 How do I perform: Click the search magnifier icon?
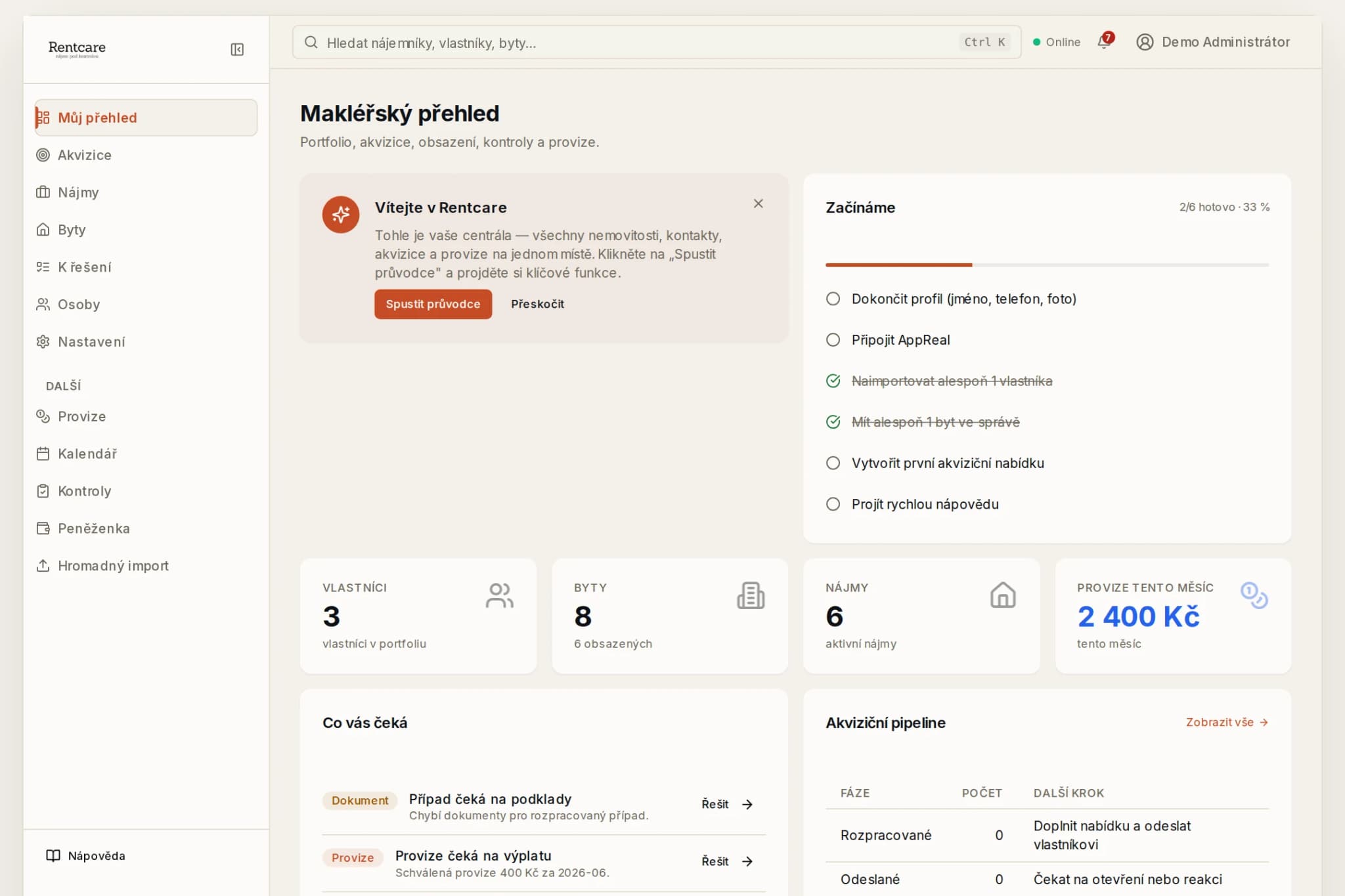311,43
